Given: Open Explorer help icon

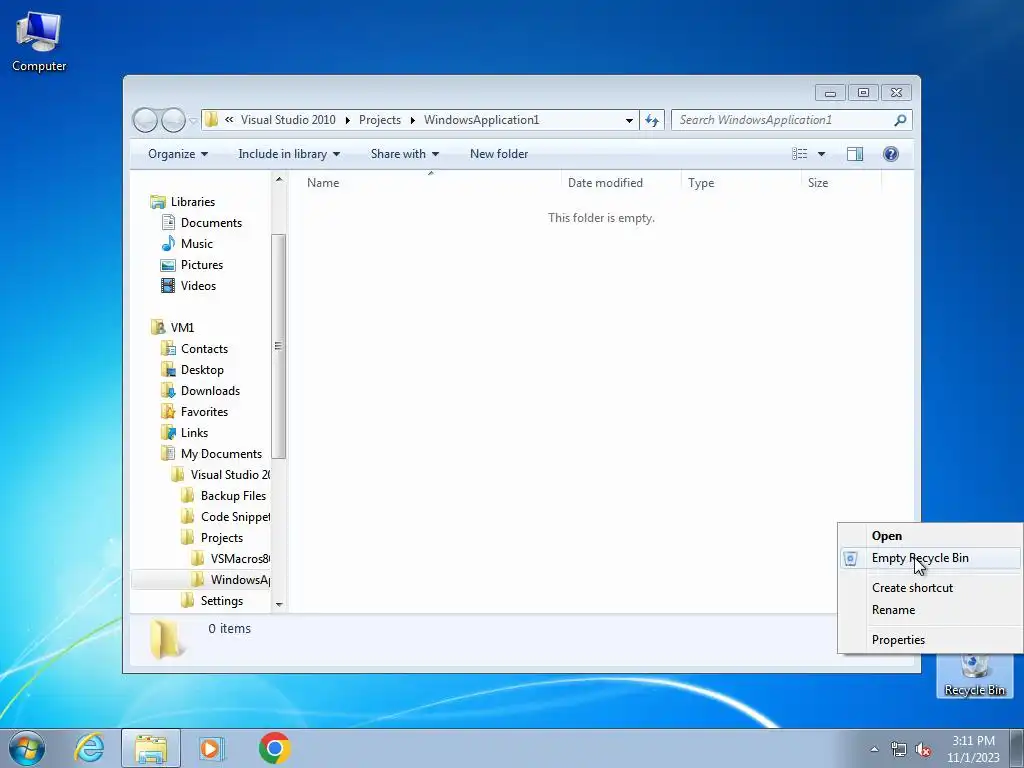Looking at the screenshot, I should (890, 154).
